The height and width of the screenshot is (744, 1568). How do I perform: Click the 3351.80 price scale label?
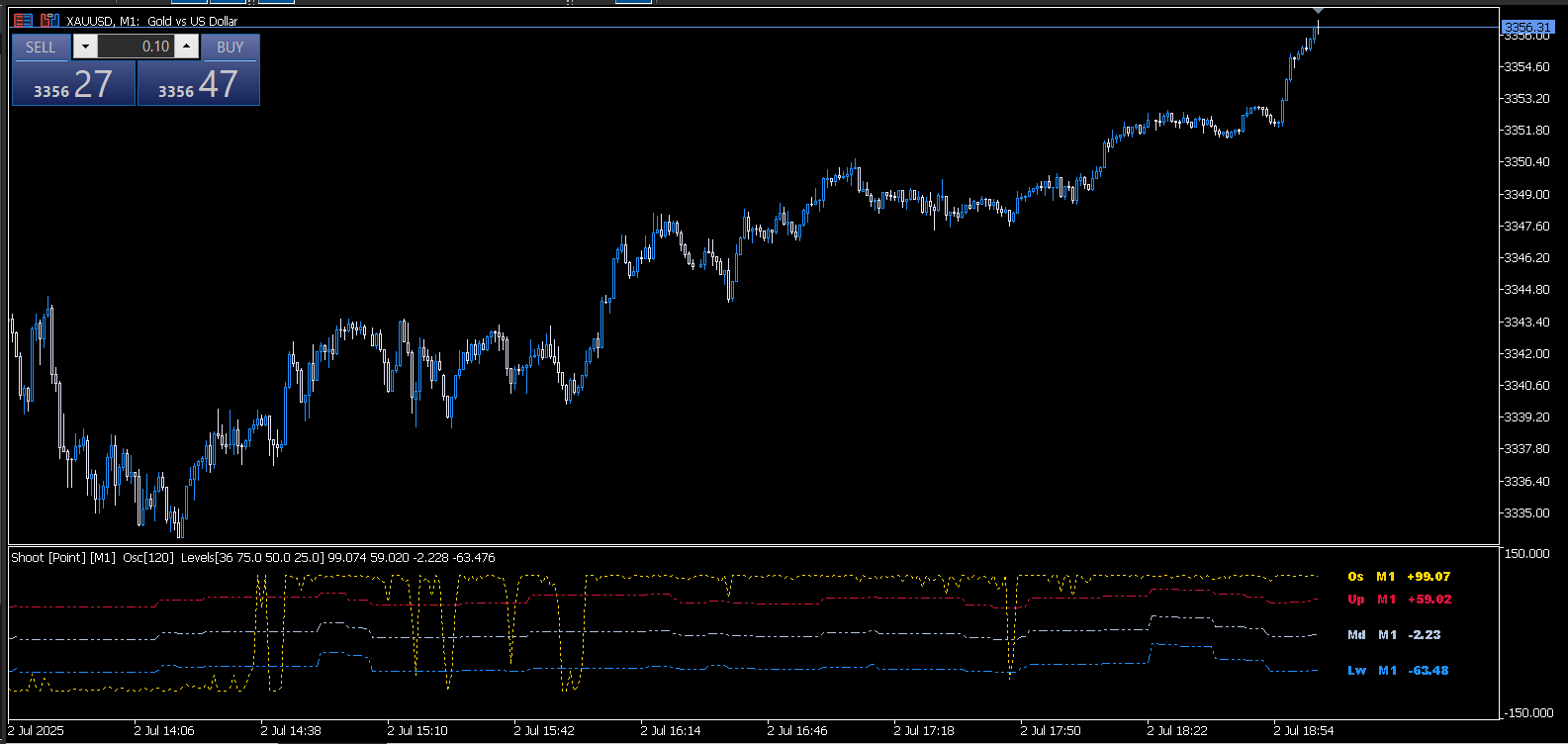tap(1527, 131)
